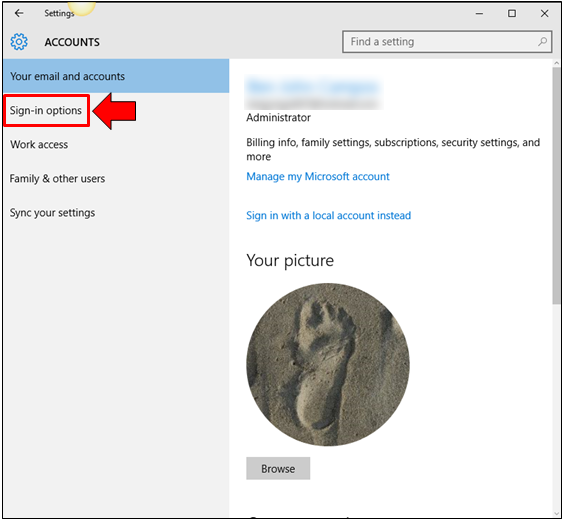
Task: Click the Administrator label
Action: [278, 117]
